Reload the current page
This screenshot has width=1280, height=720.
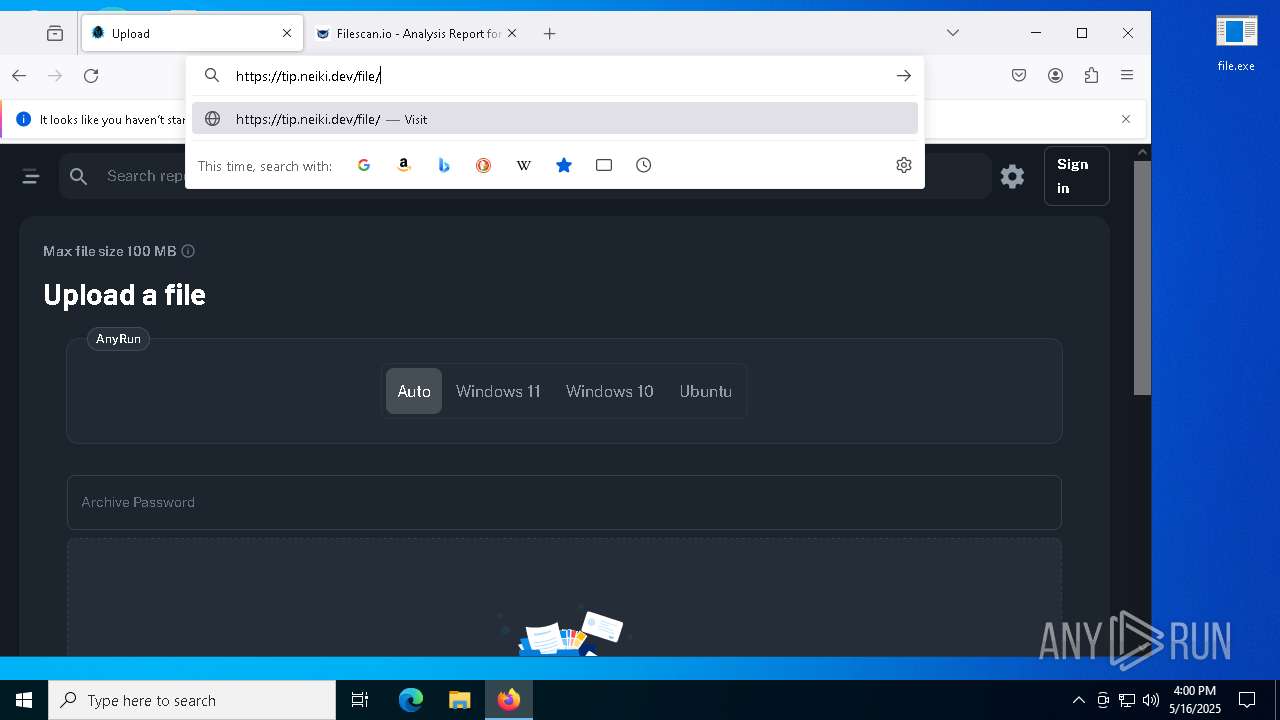[x=91, y=75]
